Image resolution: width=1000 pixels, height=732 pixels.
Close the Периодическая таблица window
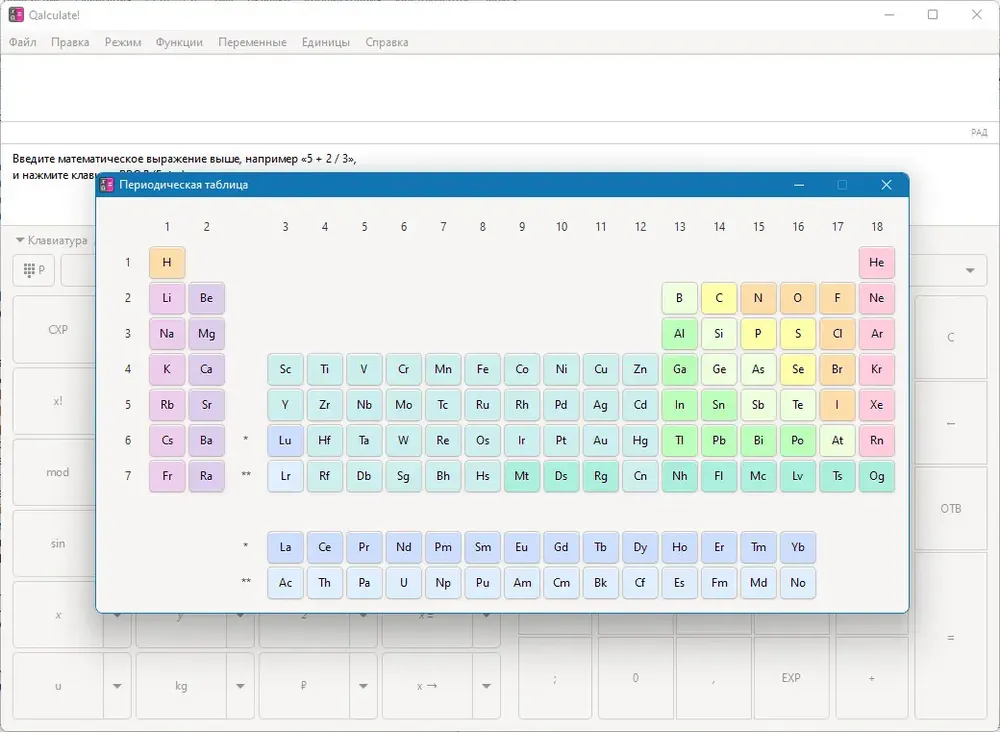tap(886, 185)
